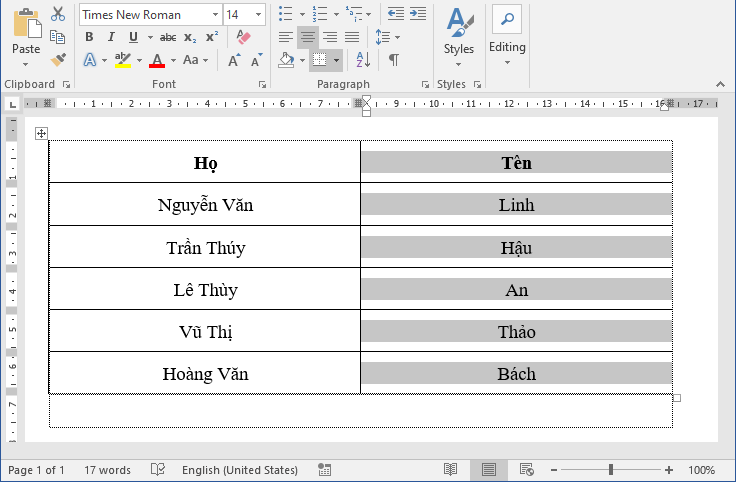
Task: Click the Text Effects A icon
Action: tap(90, 60)
